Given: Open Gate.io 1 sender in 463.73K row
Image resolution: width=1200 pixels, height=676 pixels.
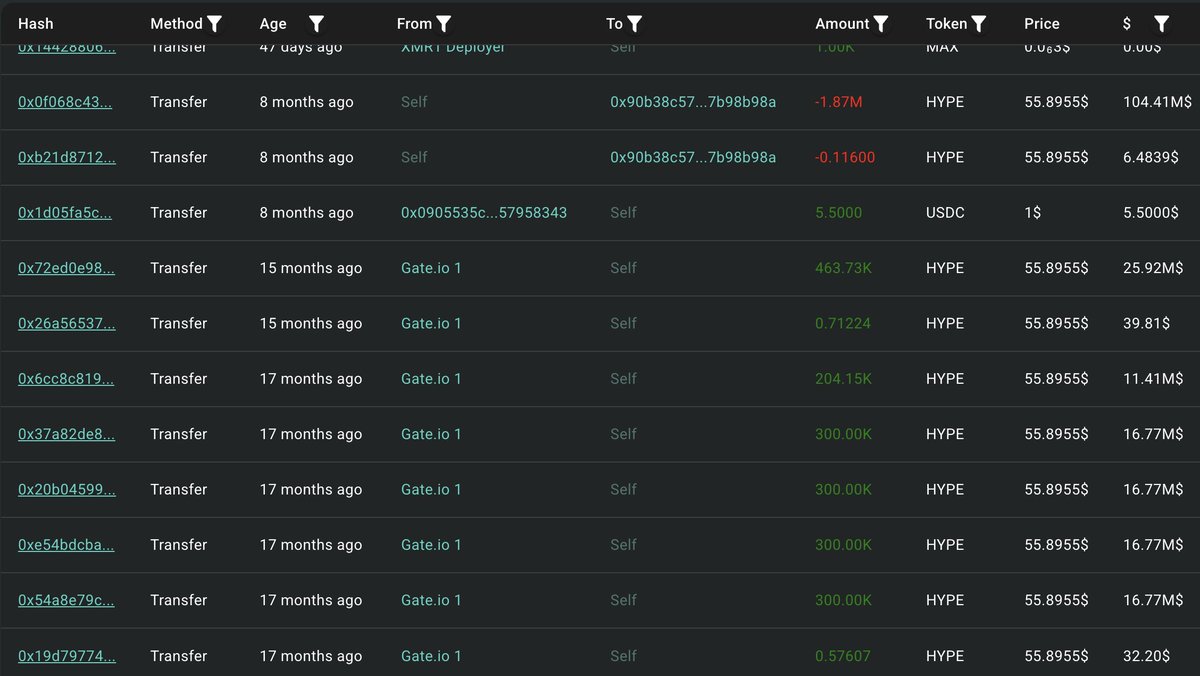Looking at the screenshot, I should 431,268.
